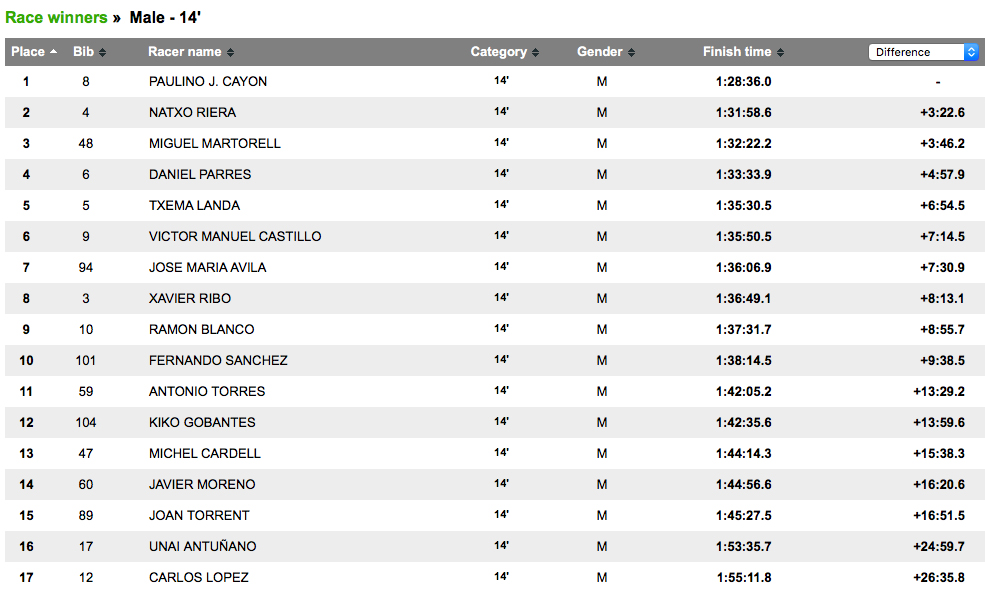Click finish time 1:38:14.5
Viewport: 987px width, 592px height.
(x=743, y=360)
